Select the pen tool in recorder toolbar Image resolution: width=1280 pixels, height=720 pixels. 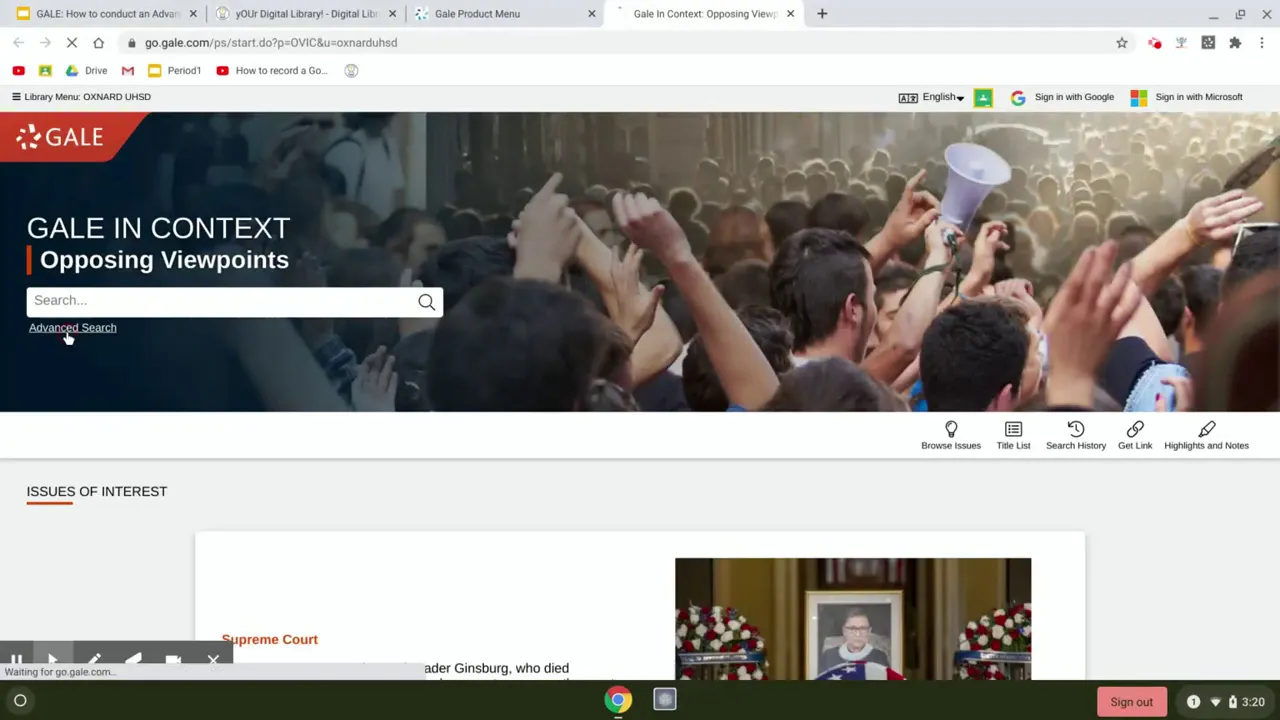coord(93,660)
